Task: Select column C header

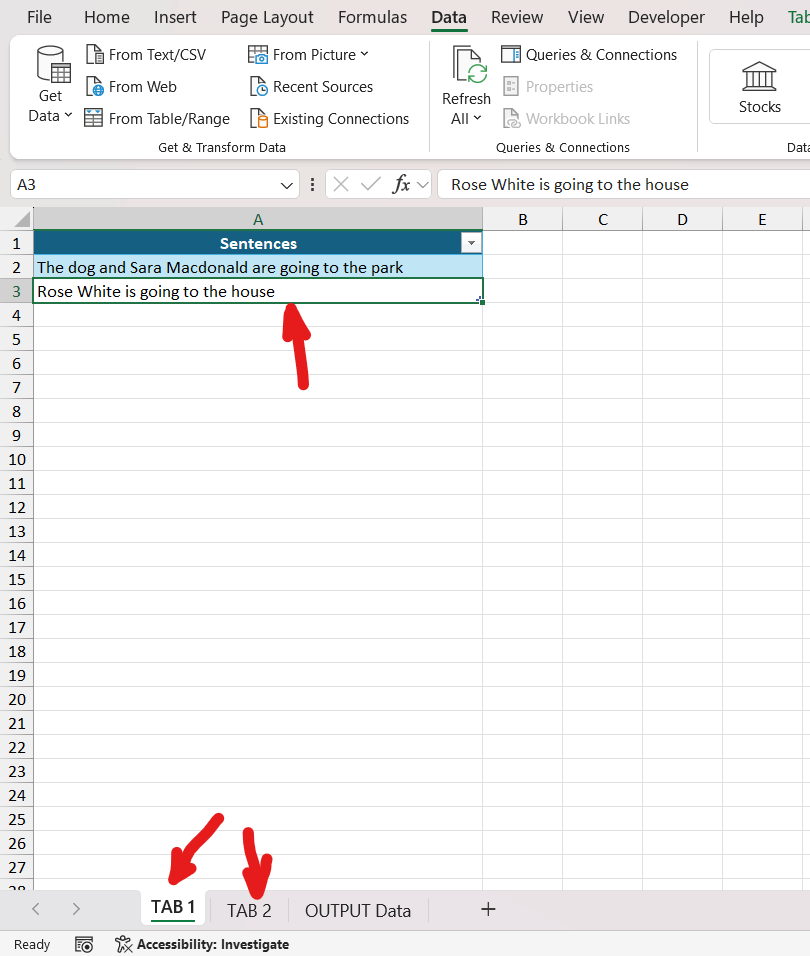Action: click(x=603, y=219)
